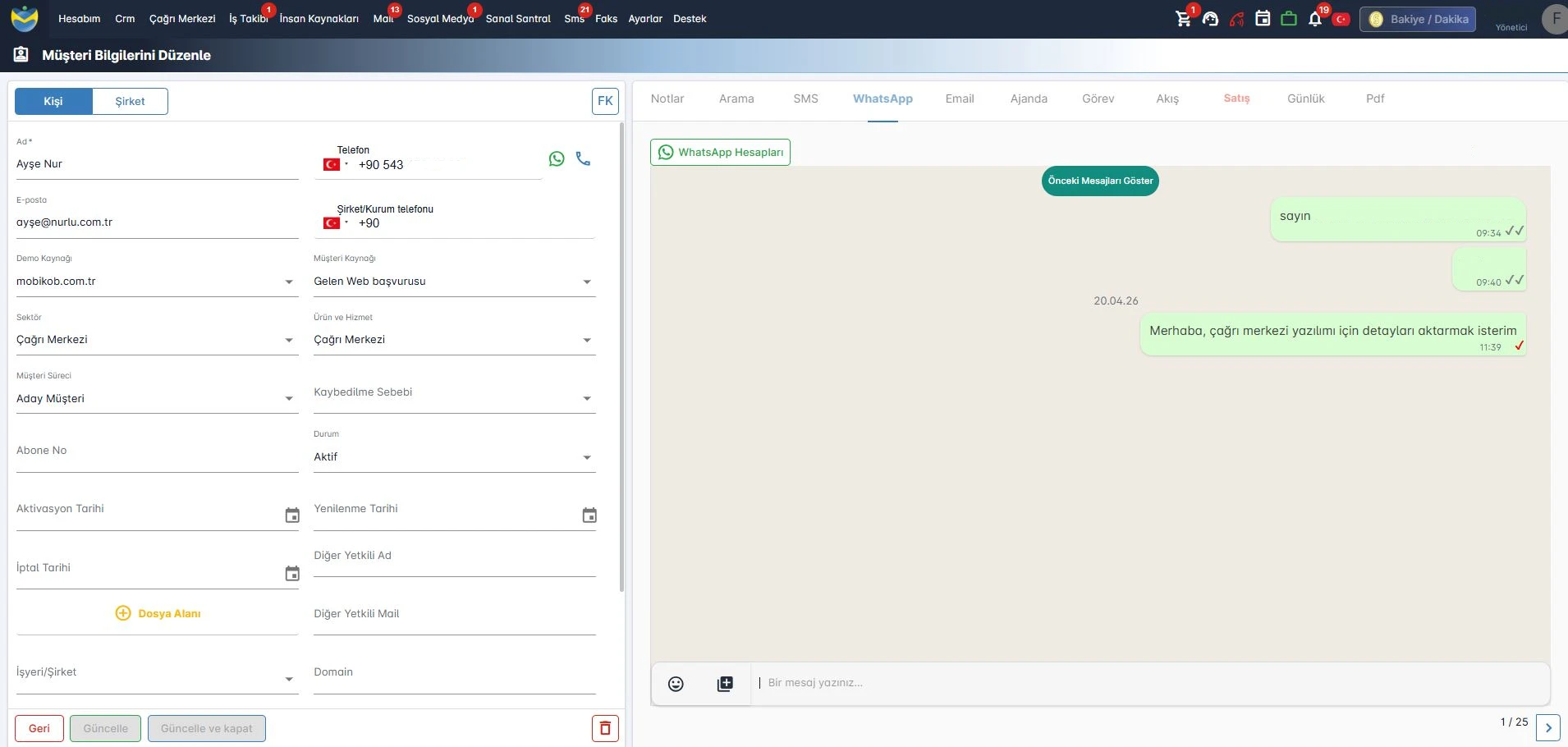Open the top bar calendar icon
Screen dimensions: 1568x747
click(1263, 18)
